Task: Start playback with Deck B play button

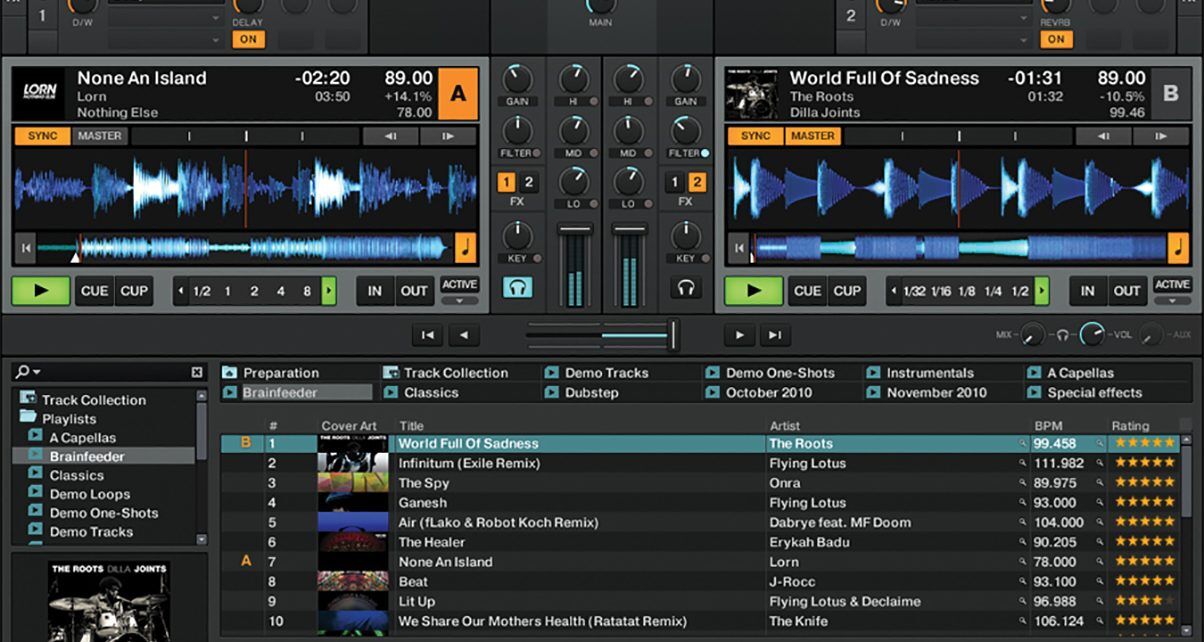Action: 753,291
